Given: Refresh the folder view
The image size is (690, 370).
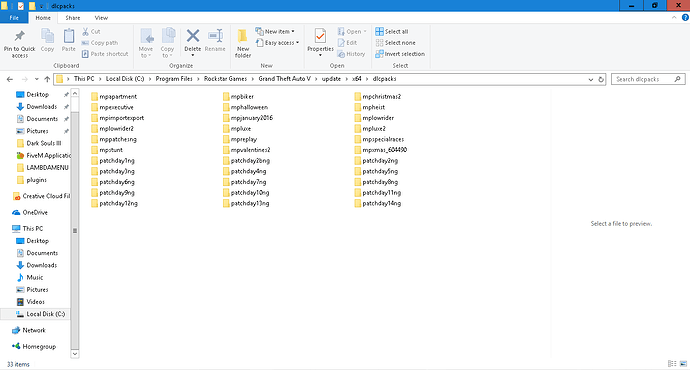Looking at the screenshot, I should [601, 79].
